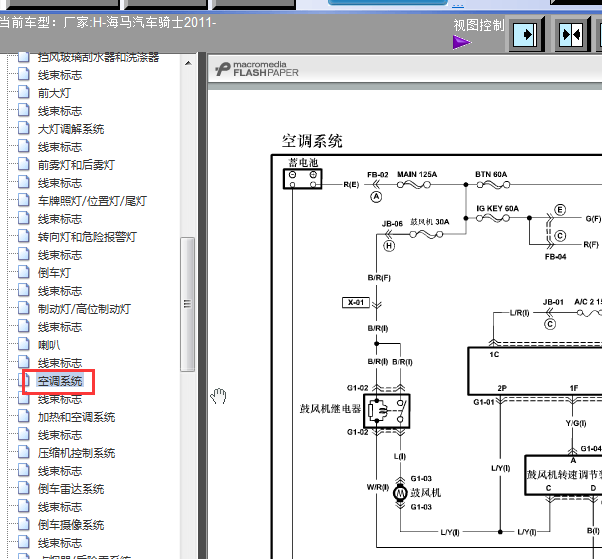Screen dimensions: 602x559
Task: Click the 蓄电池 battery symbol
Action: [303, 179]
